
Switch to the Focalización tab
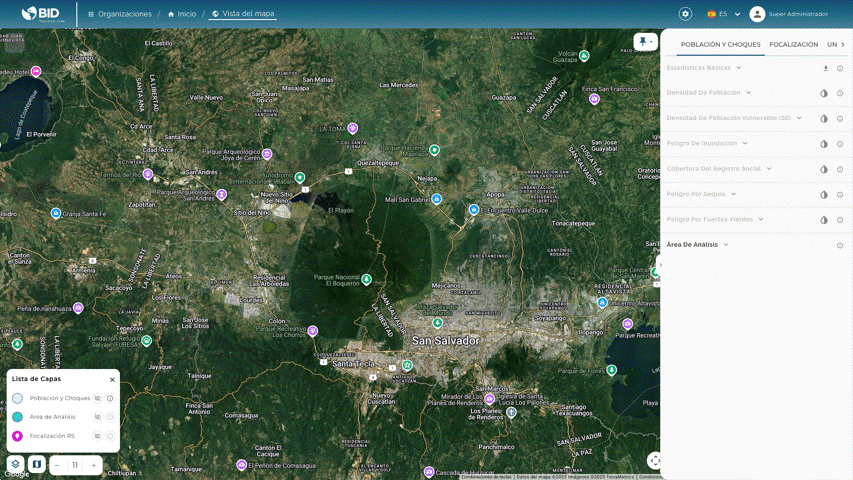pos(793,44)
